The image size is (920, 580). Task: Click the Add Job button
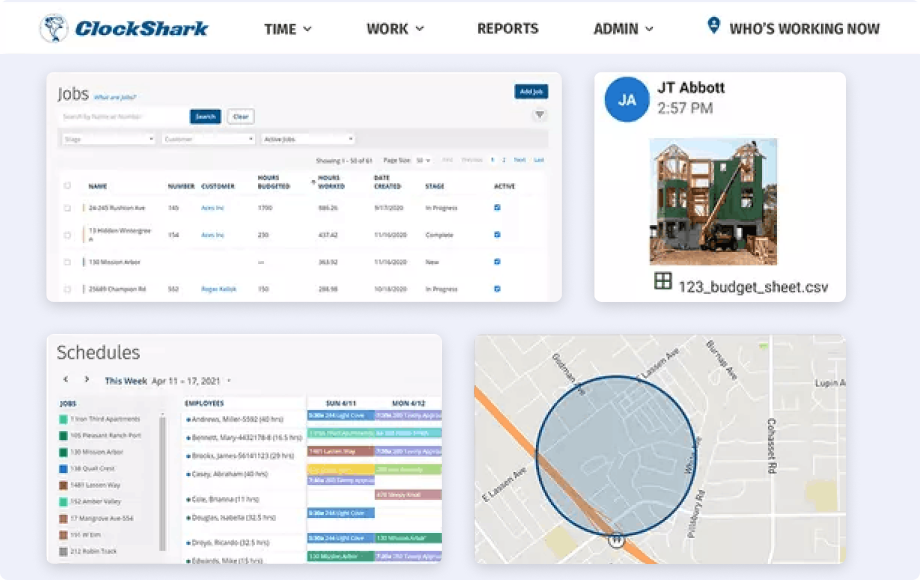click(530, 90)
